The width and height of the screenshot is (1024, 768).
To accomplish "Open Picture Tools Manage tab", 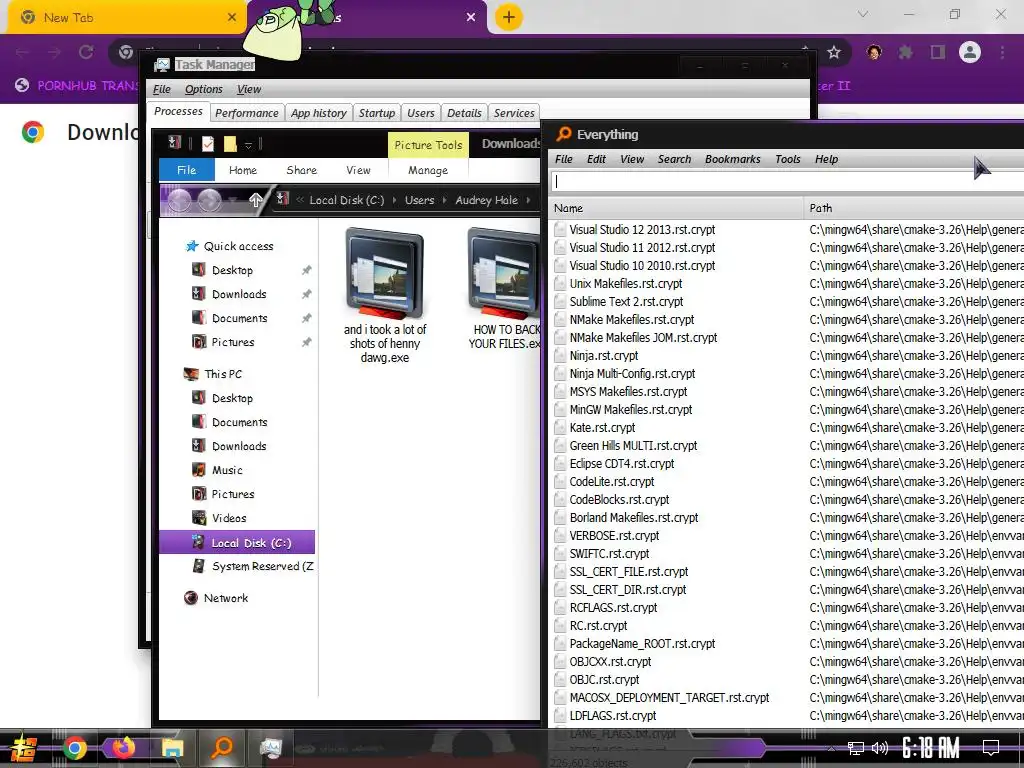I will coord(428,170).
